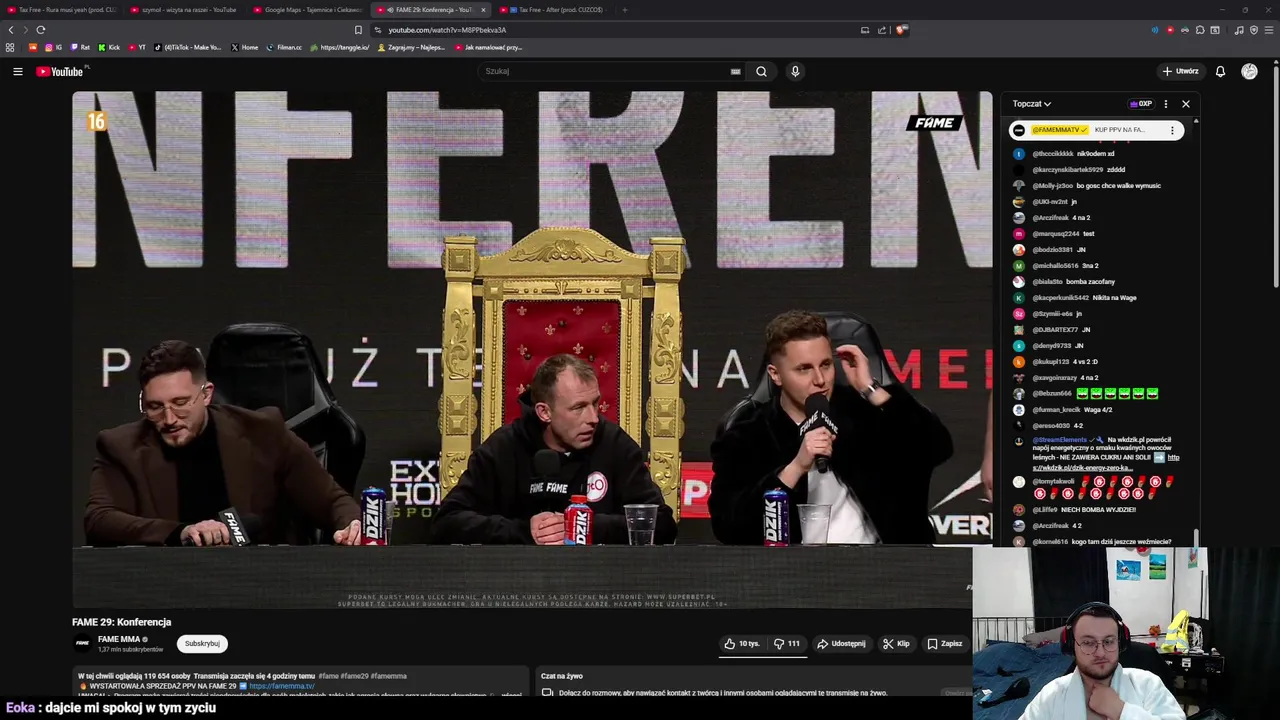Dislike the video (111)
Screen dimensions: 1280x720
(787, 644)
